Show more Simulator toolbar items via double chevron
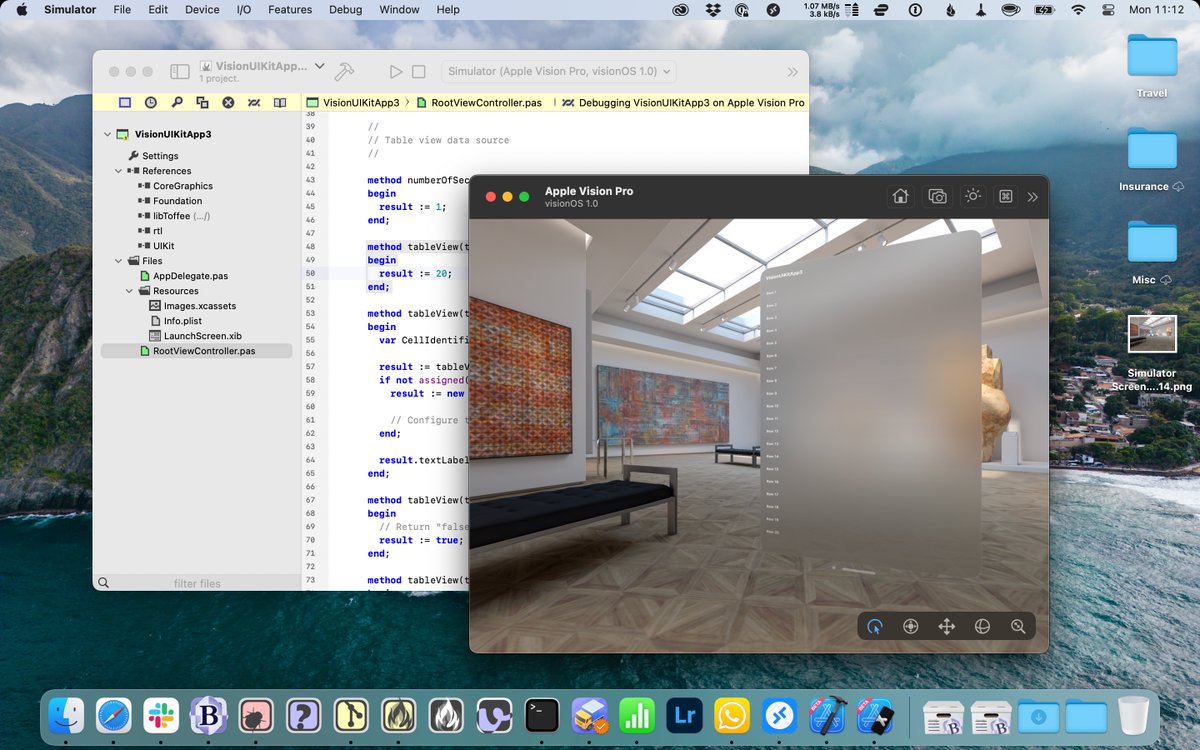 pos(1033,197)
